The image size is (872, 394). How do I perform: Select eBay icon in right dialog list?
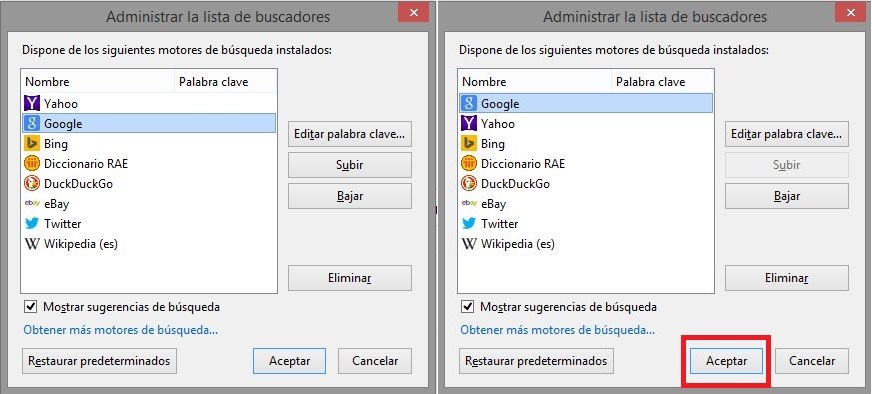(x=469, y=204)
